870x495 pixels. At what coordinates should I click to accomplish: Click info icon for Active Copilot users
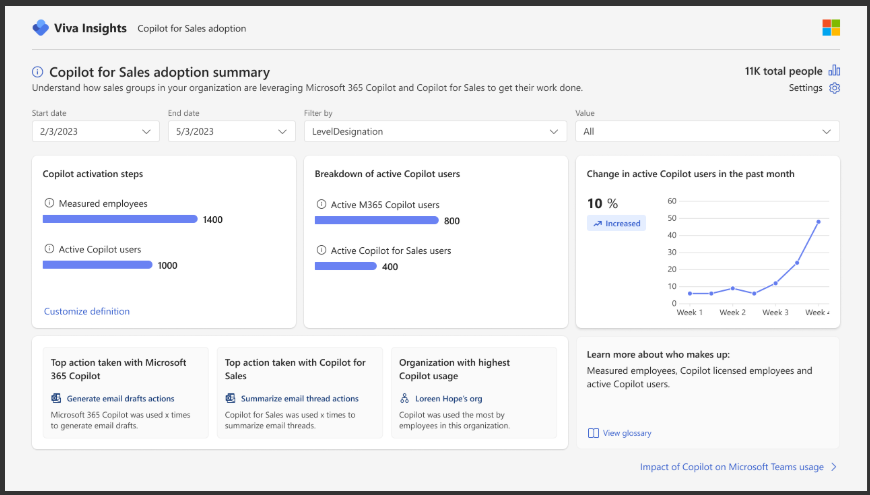(49, 249)
